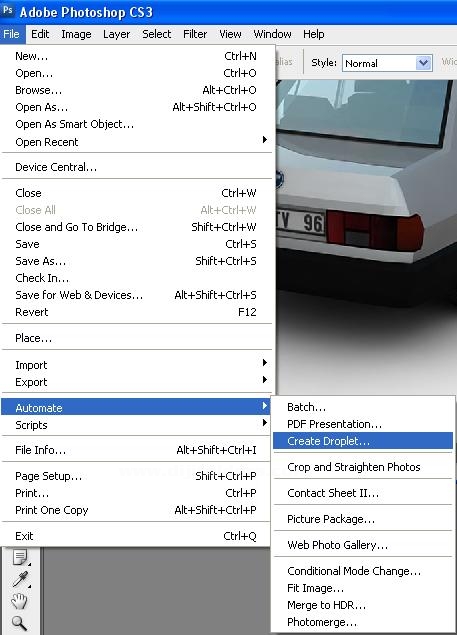Image resolution: width=457 pixels, height=635 pixels.
Task: Select Save for Web & Devices...
Action: tap(136, 295)
